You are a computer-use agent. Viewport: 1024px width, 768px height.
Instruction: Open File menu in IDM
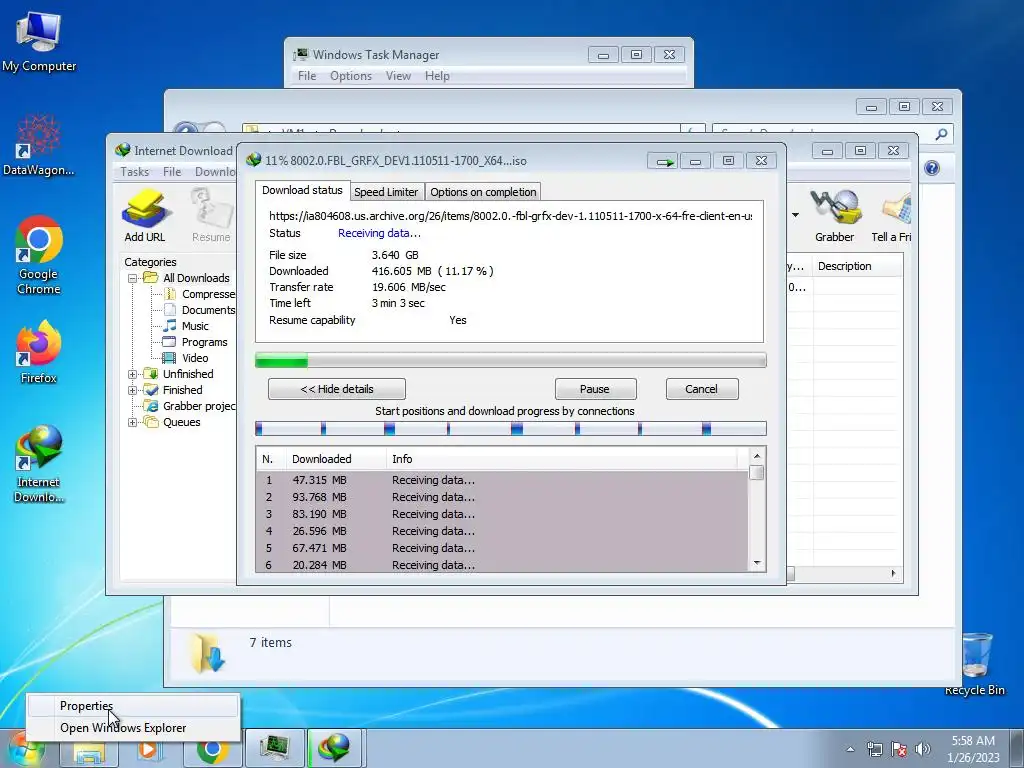point(172,172)
